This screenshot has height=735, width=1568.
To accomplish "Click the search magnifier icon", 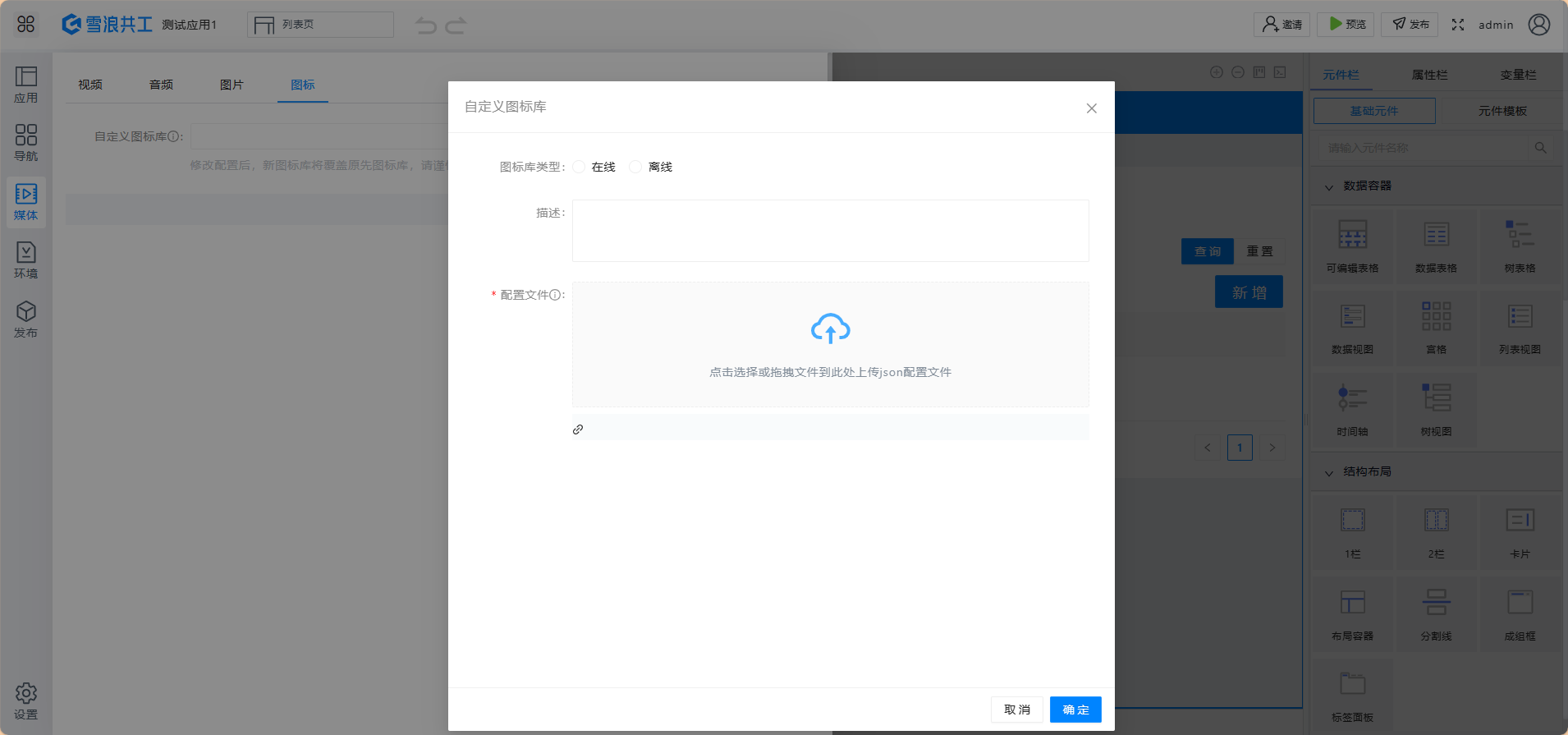I will [x=1541, y=148].
